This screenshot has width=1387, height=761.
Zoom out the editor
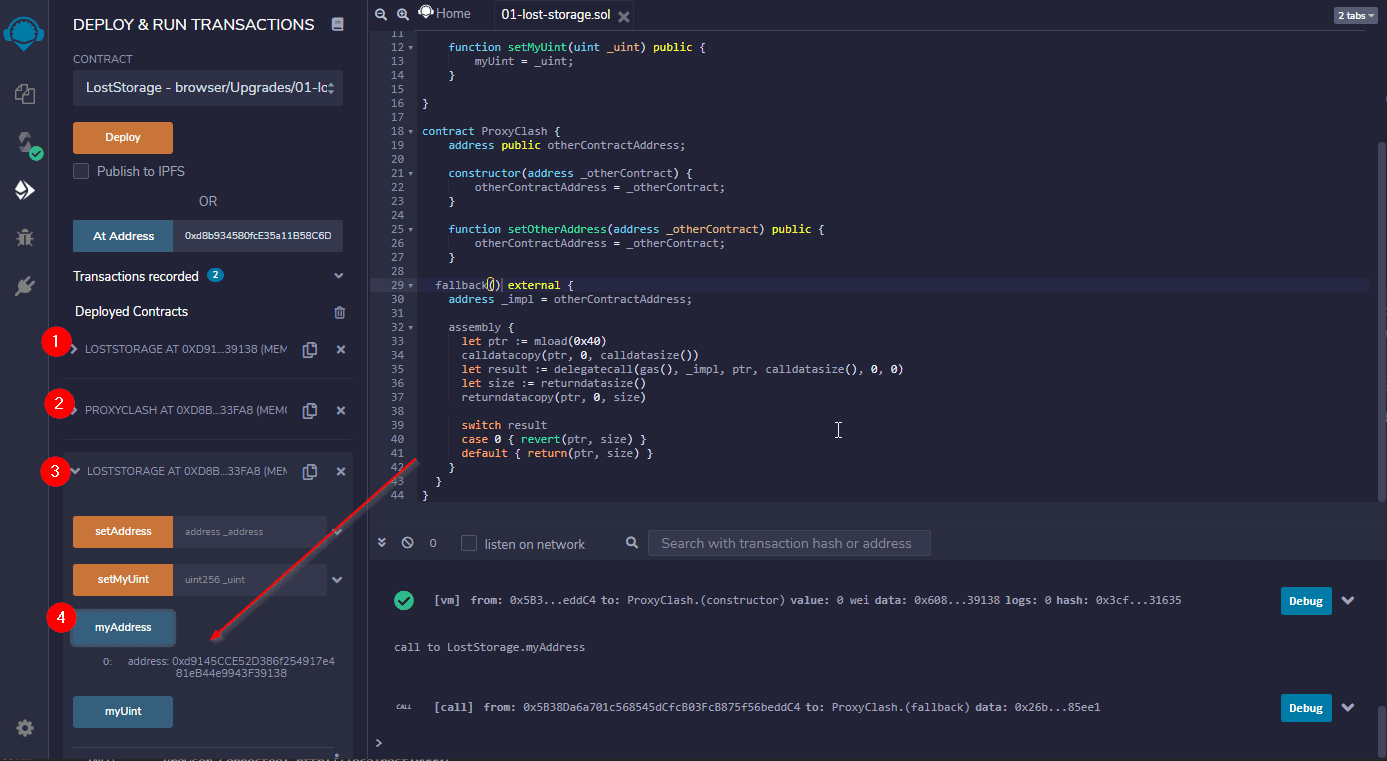[381, 14]
